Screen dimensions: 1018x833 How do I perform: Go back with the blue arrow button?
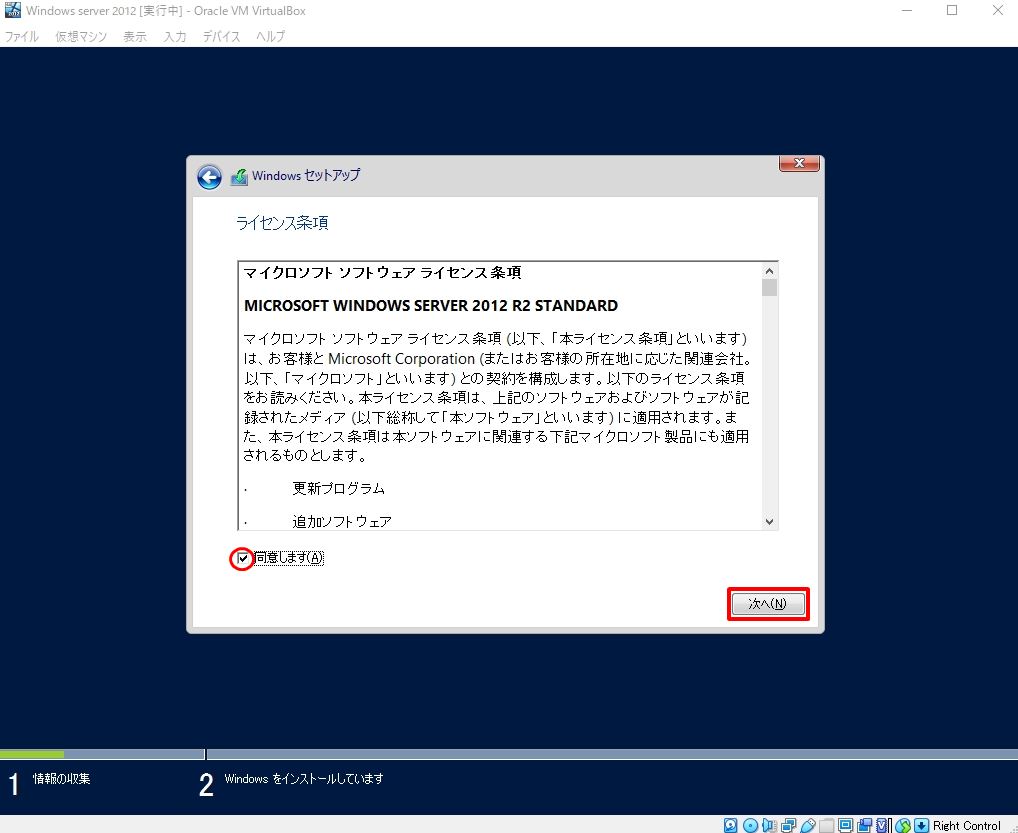209,177
